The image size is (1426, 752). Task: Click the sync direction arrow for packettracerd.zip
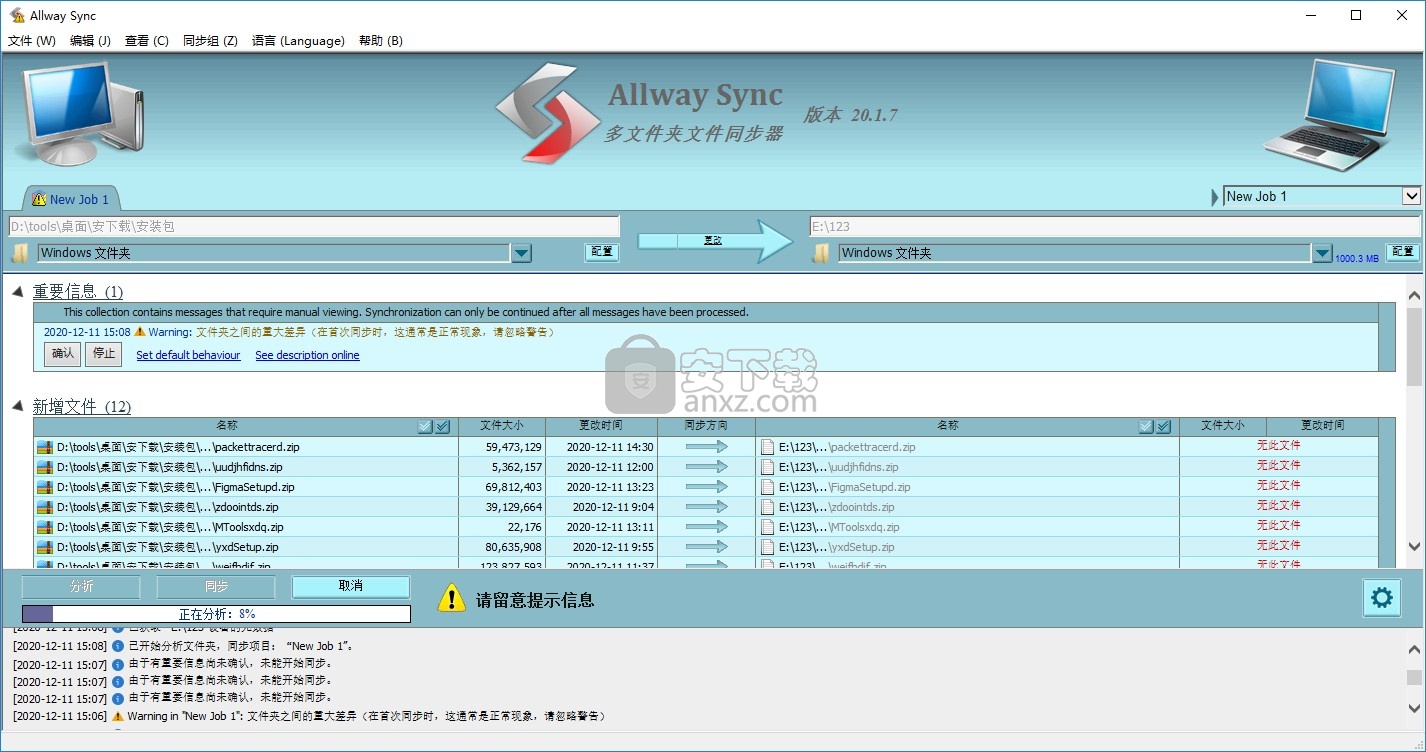(x=707, y=447)
